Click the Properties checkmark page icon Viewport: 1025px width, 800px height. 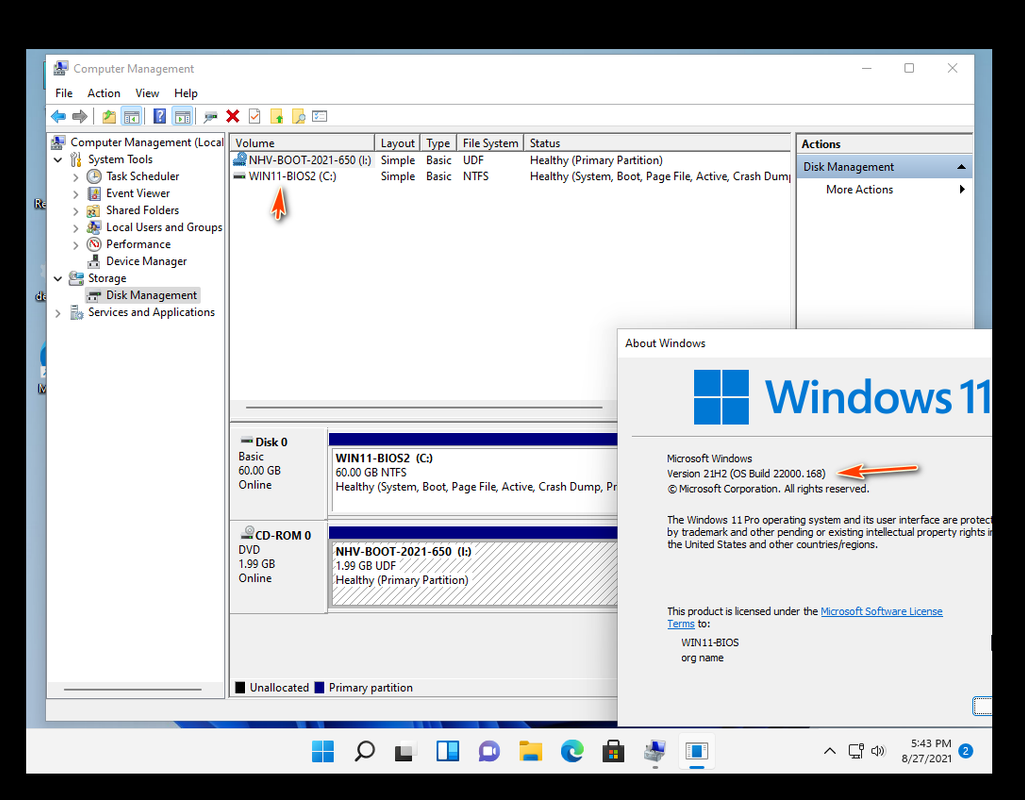(x=254, y=116)
